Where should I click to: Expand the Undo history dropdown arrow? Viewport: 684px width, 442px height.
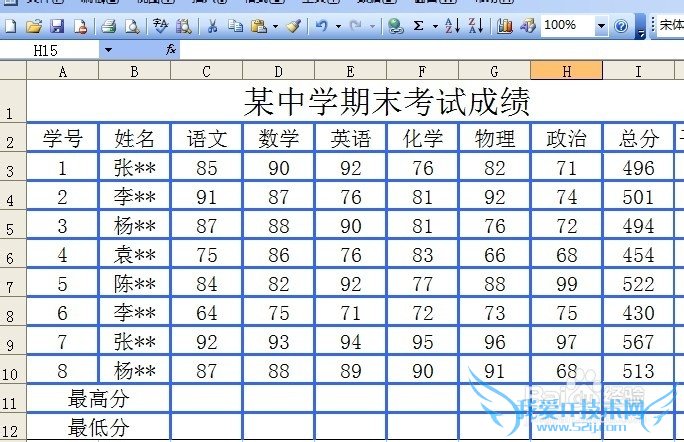339,26
